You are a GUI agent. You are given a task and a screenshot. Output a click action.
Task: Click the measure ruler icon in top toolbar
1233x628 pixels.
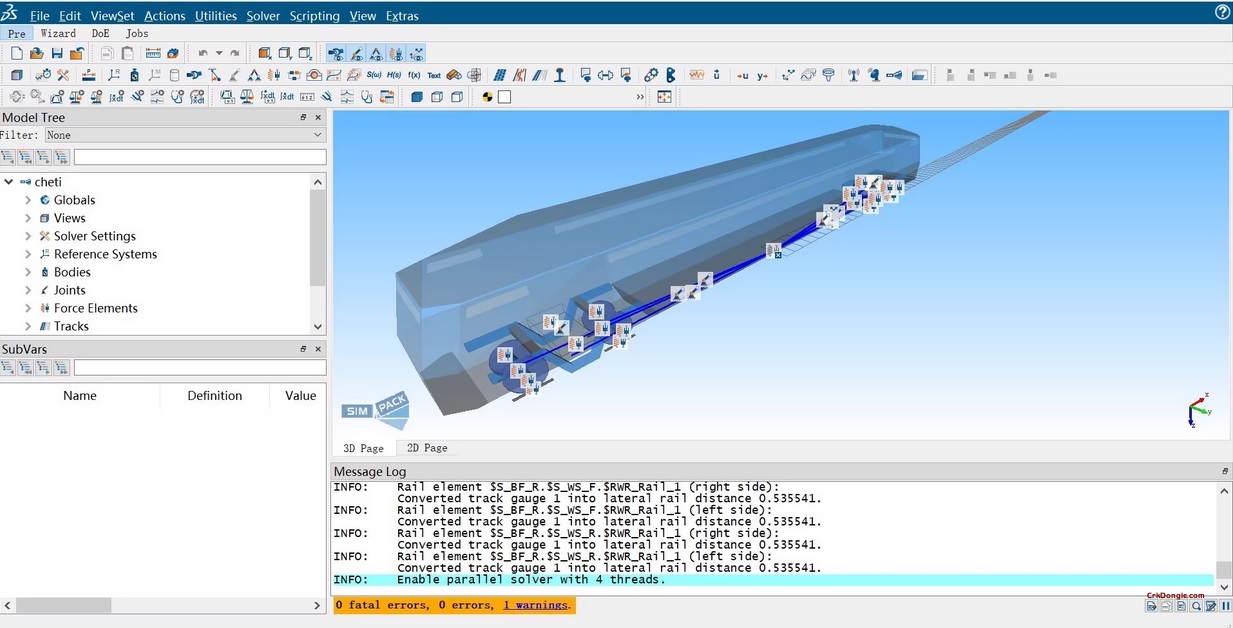[x=153, y=53]
